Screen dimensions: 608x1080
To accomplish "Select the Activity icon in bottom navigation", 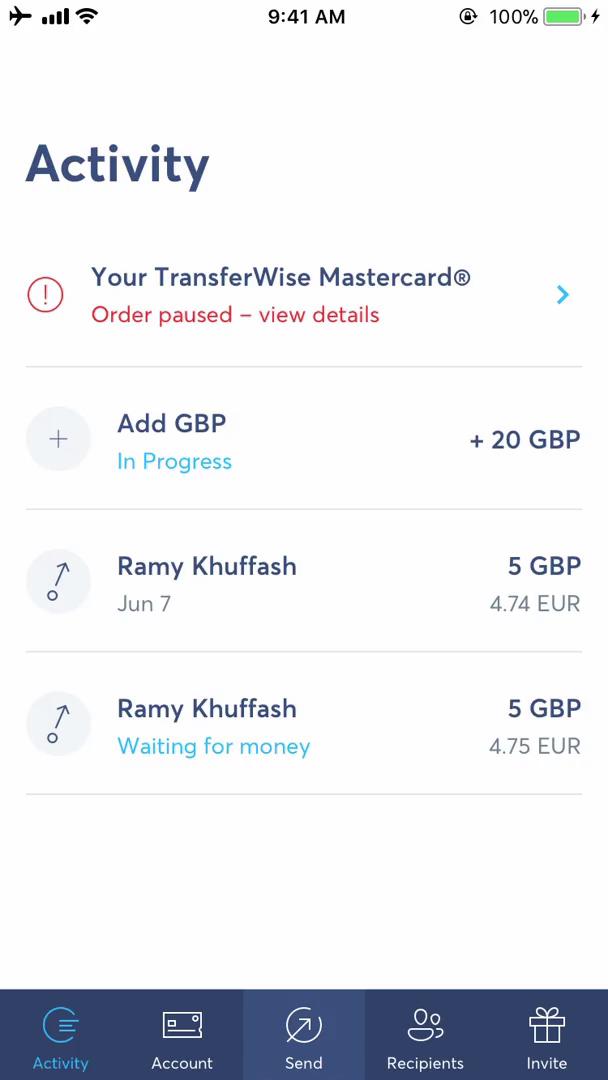I will point(60,1022).
